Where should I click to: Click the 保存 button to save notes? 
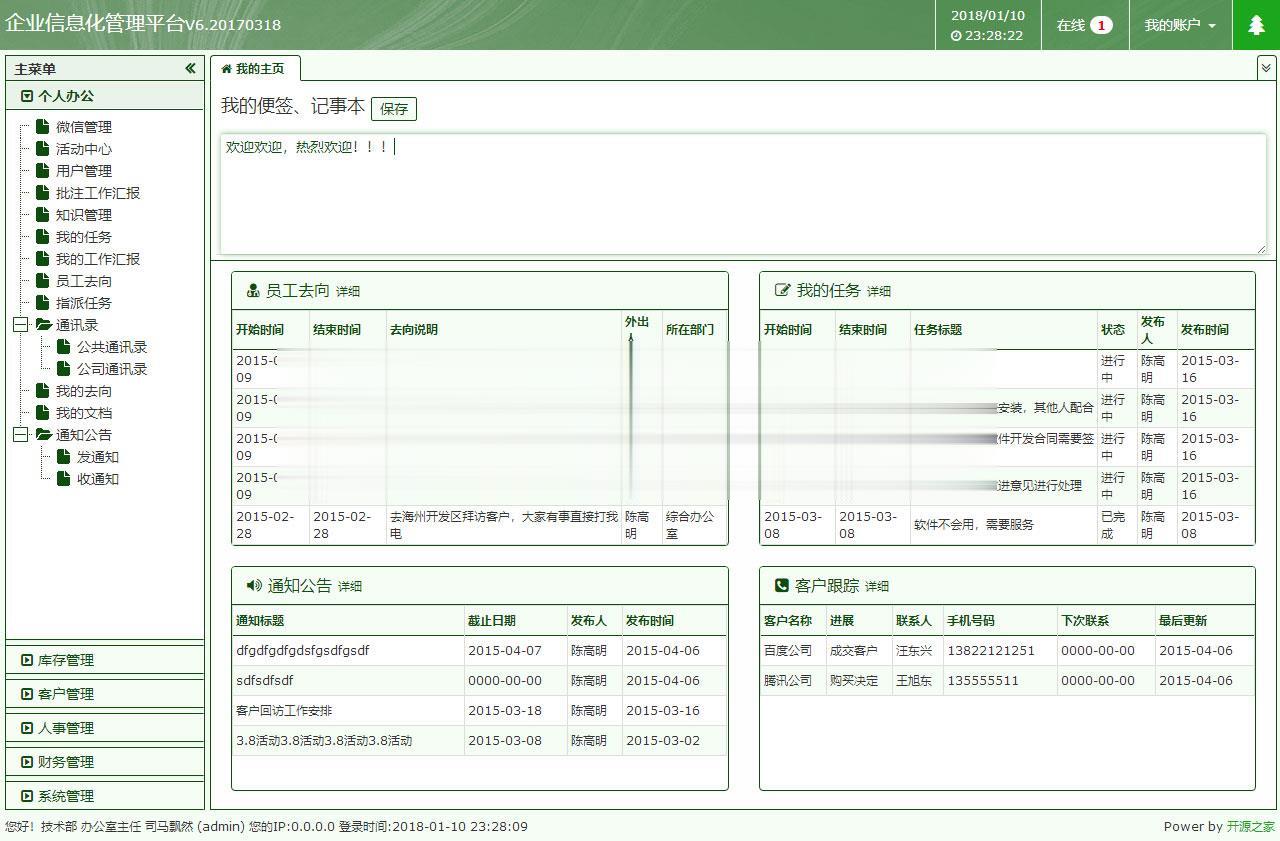coord(394,109)
